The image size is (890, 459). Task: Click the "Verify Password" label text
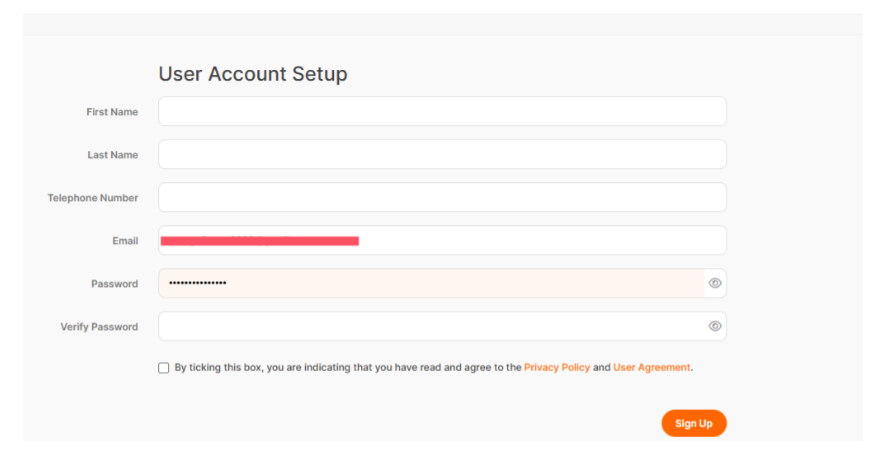click(x=99, y=327)
